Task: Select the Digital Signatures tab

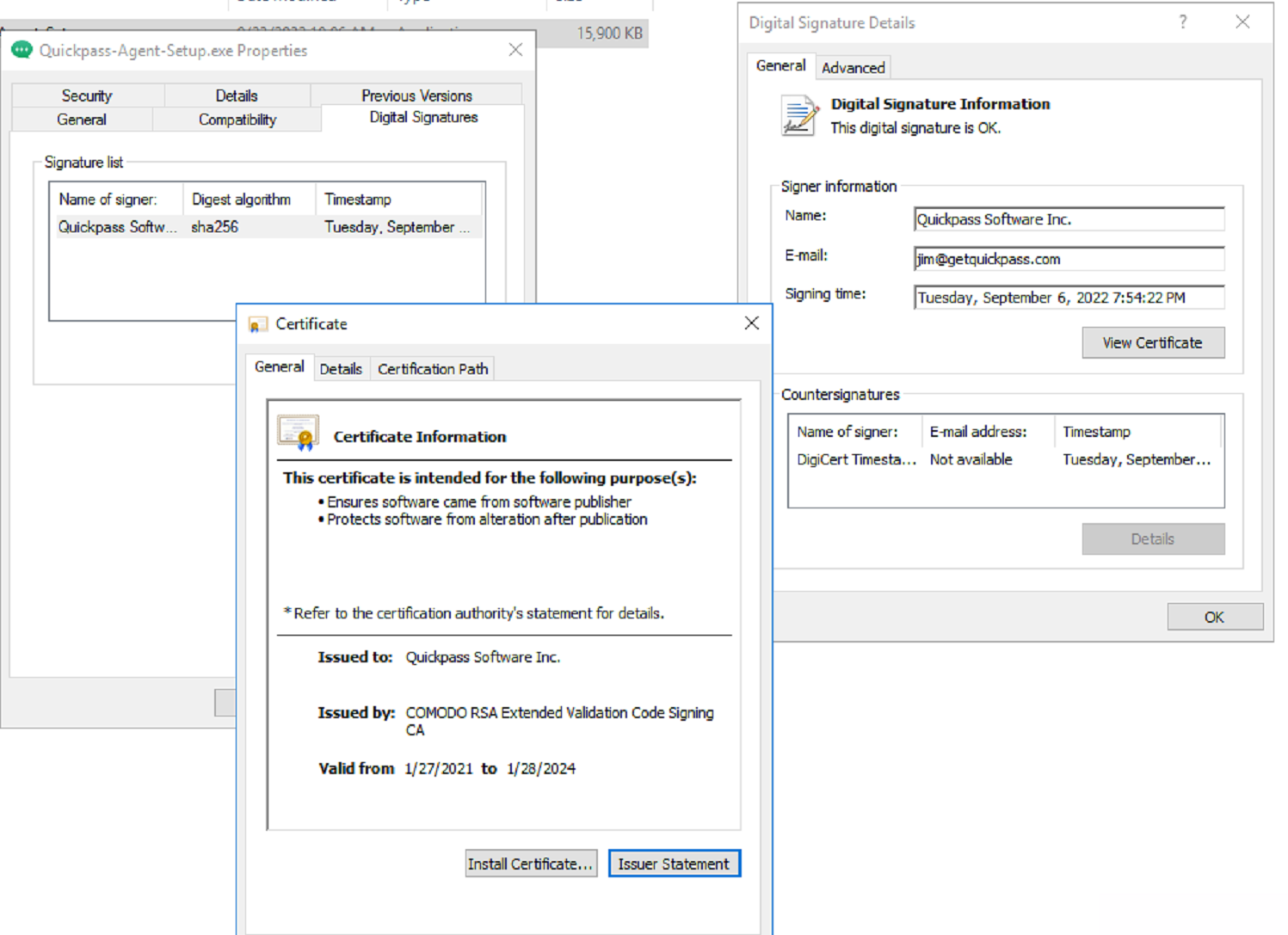Action: [423, 117]
